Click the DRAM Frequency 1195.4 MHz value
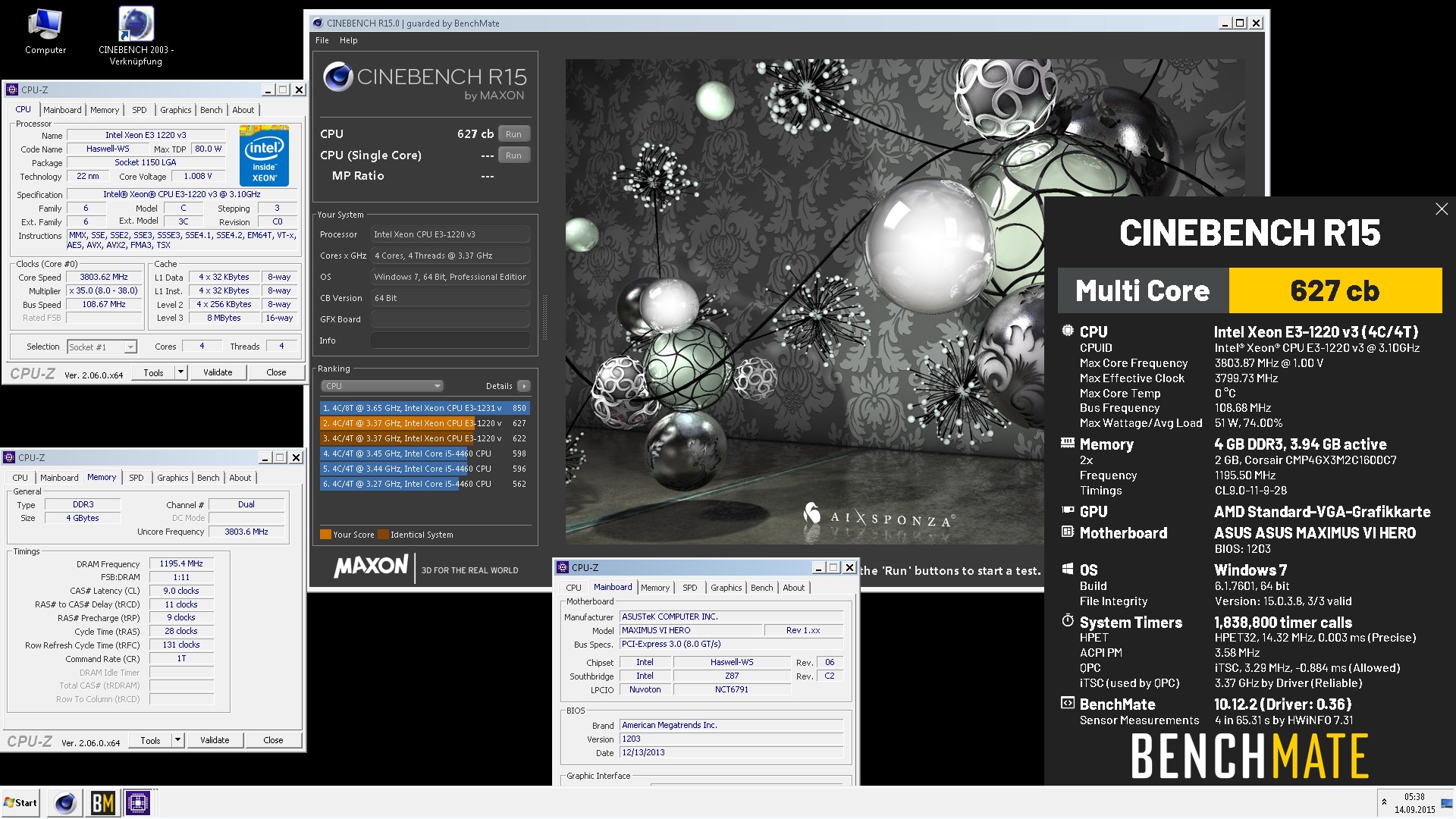The width and height of the screenshot is (1456, 819). [x=181, y=563]
